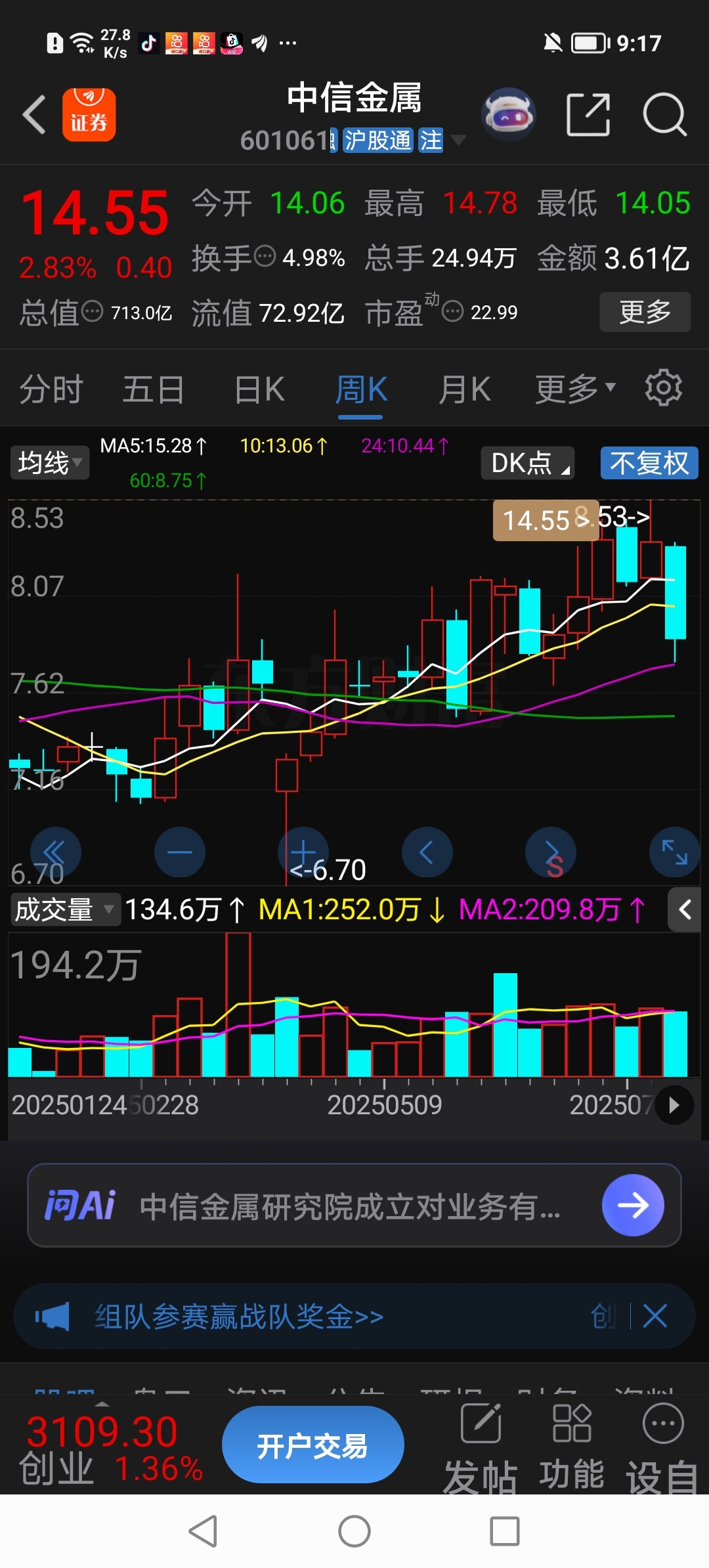Tap 注 notice badge
The image size is (709, 1568).
(x=431, y=140)
